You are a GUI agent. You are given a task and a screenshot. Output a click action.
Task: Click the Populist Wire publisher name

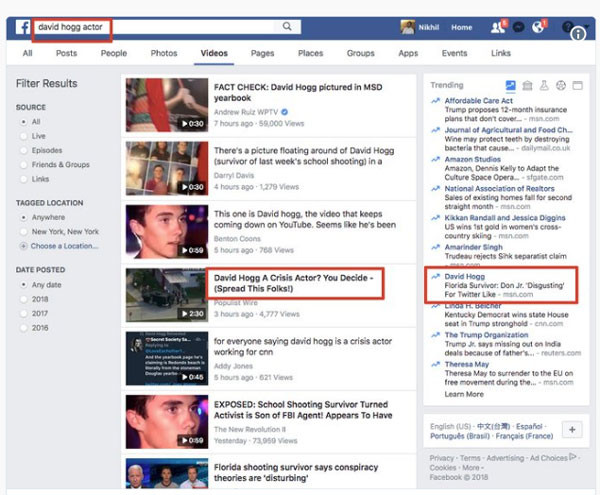tap(235, 303)
